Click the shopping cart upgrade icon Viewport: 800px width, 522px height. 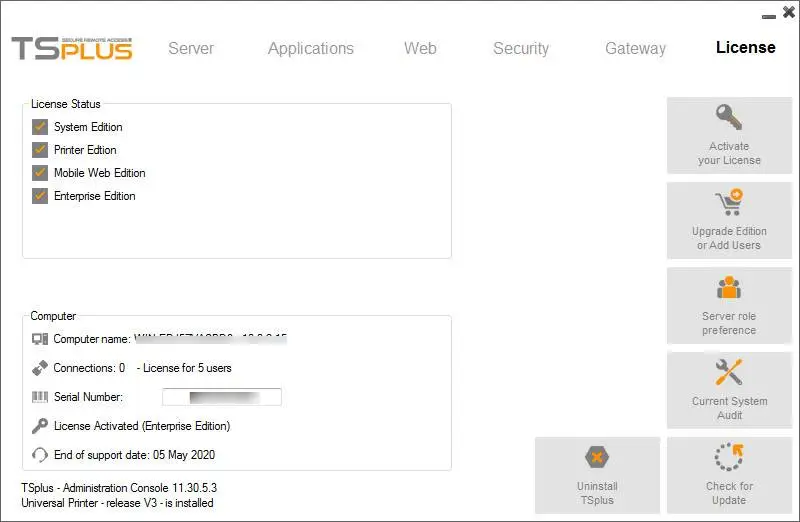pyautogui.click(x=729, y=202)
